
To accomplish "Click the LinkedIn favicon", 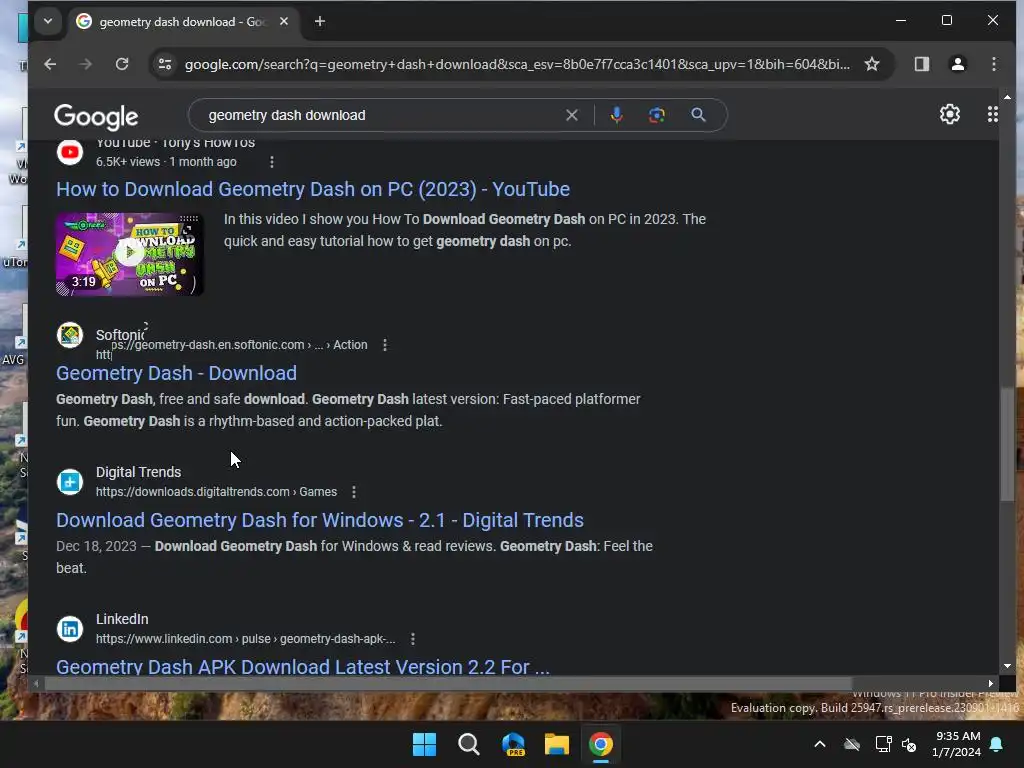I will point(70,629).
